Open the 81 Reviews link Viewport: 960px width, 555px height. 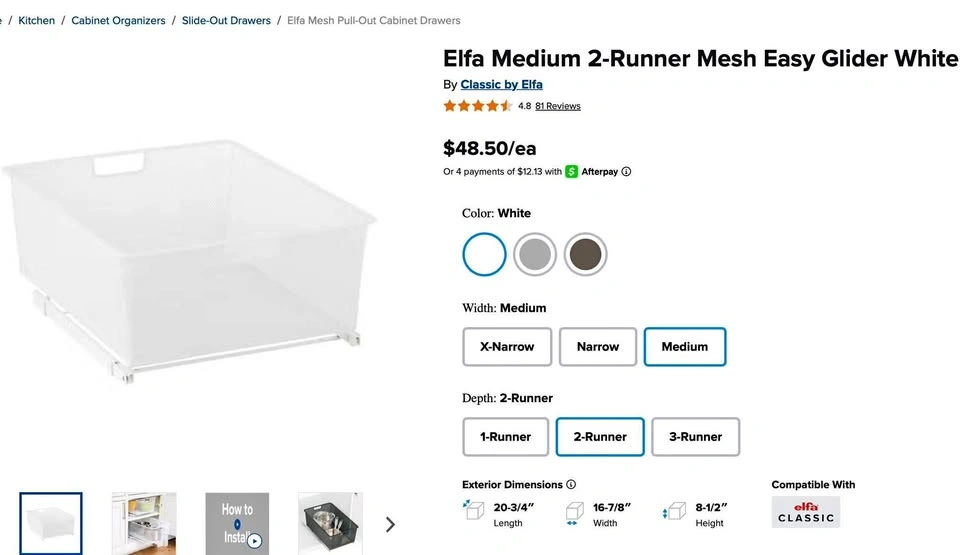558,106
